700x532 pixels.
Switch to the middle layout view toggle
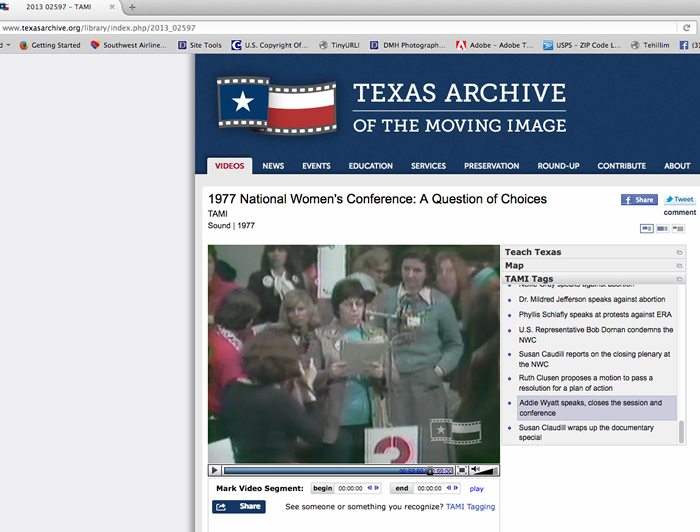click(663, 228)
